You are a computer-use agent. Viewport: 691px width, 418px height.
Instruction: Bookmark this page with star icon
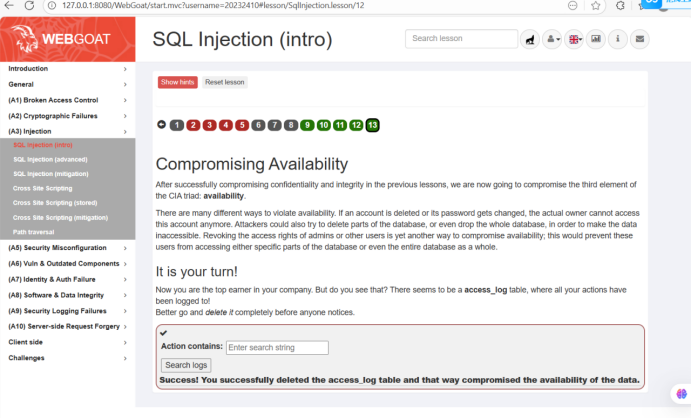[595, 5]
